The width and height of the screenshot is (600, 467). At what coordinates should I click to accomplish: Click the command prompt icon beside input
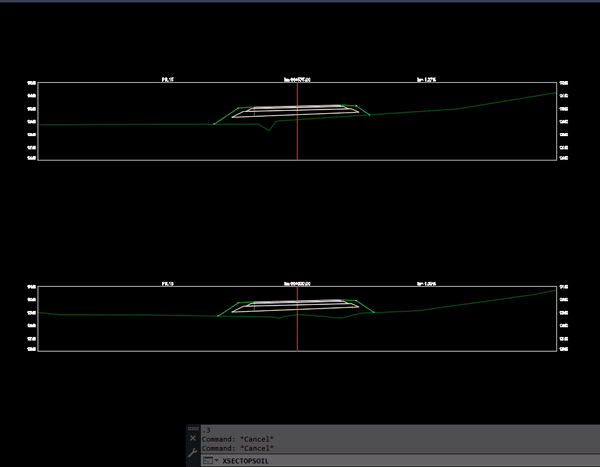tap(207, 461)
